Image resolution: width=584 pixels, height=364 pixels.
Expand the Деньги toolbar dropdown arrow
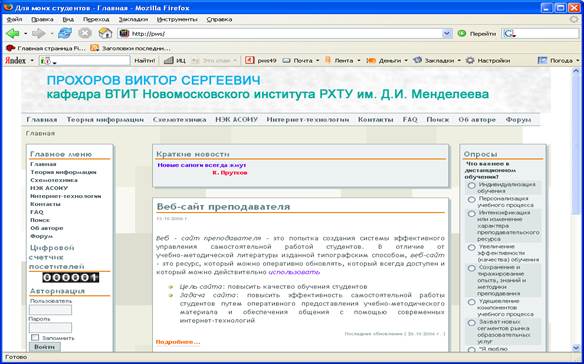406,60
